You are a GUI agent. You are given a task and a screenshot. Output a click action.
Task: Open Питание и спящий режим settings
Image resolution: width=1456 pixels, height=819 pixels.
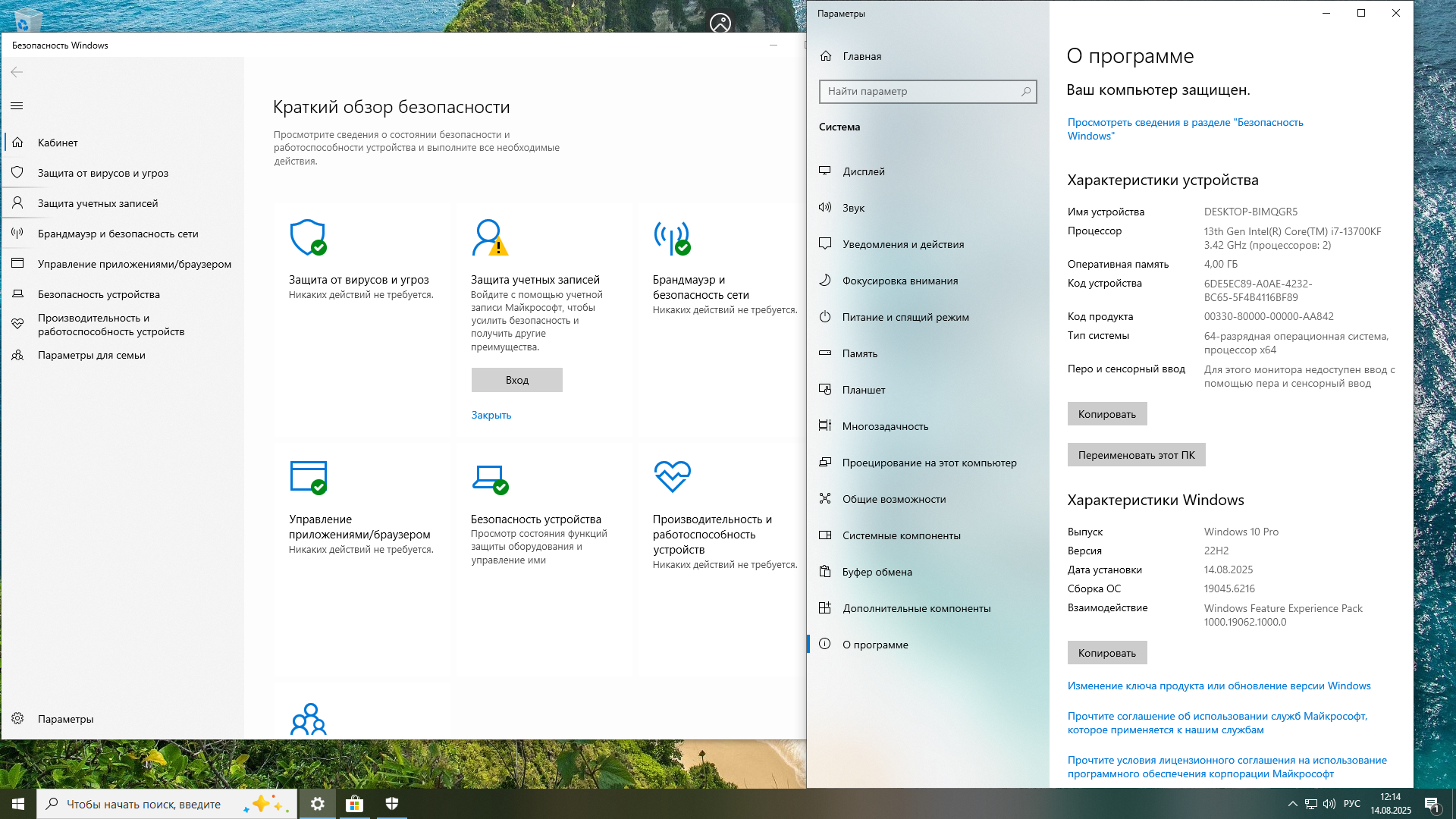(928, 317)
